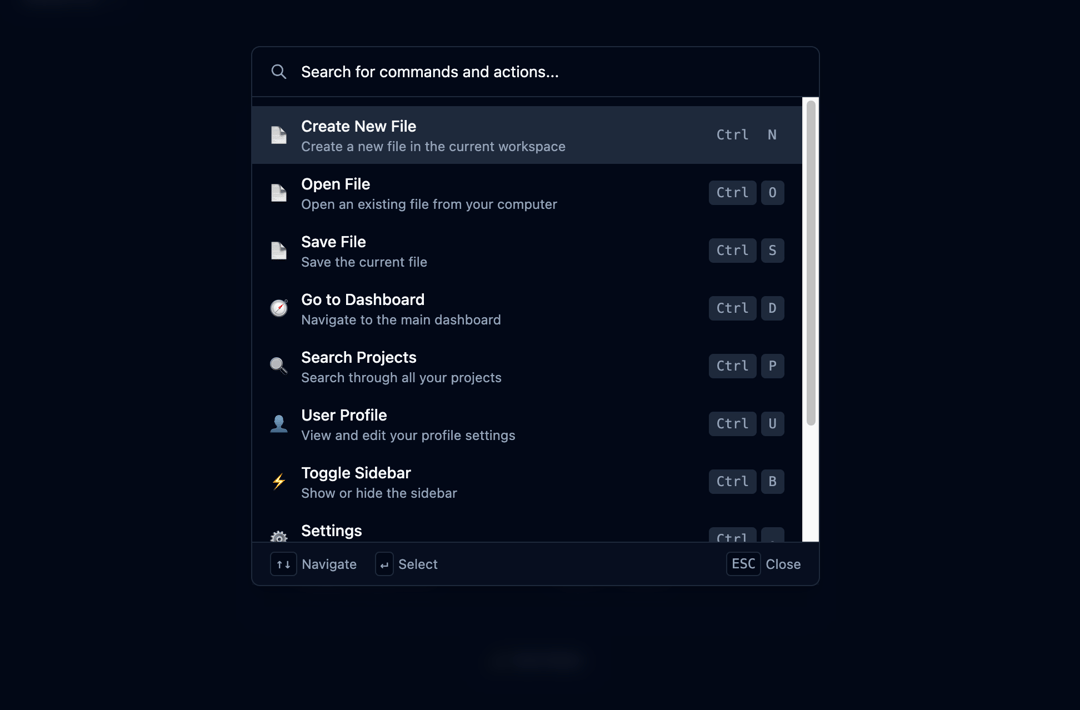Click 'Show or hide the sidebar' description

pyautogui.click(x=379, y=494)
